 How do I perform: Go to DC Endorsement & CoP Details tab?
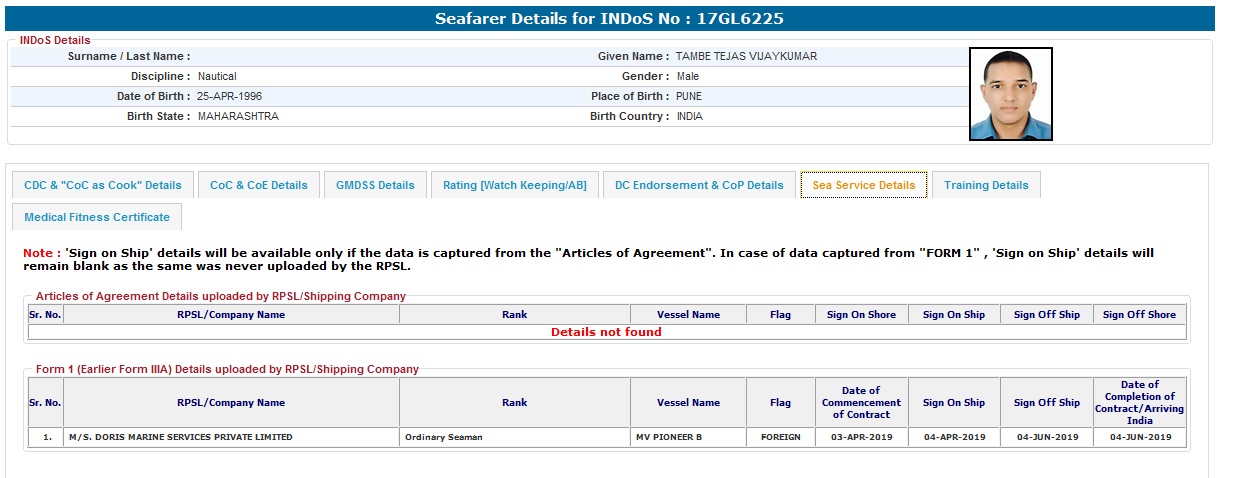[699, 185]
